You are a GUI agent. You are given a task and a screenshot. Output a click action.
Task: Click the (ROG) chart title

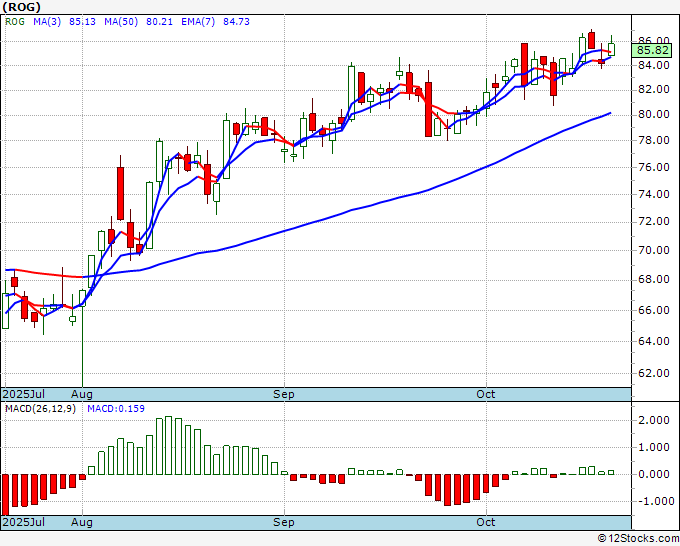(22, 7)
